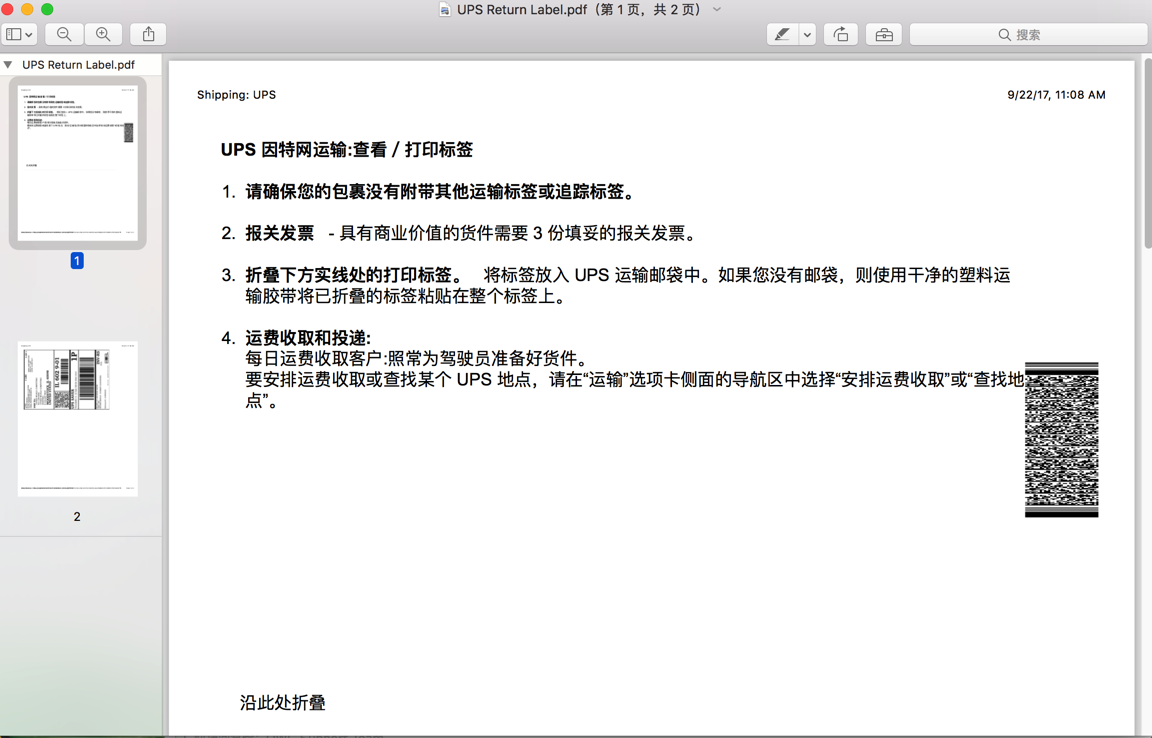Click the text '报关发票'

point(280,234)
